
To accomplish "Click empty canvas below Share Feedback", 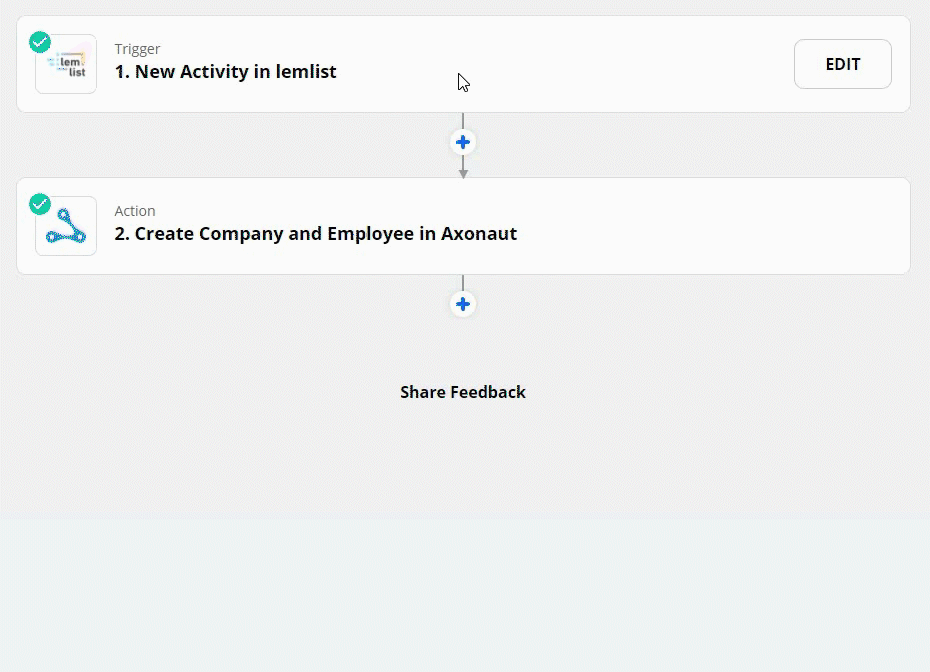I will [462, 460].
